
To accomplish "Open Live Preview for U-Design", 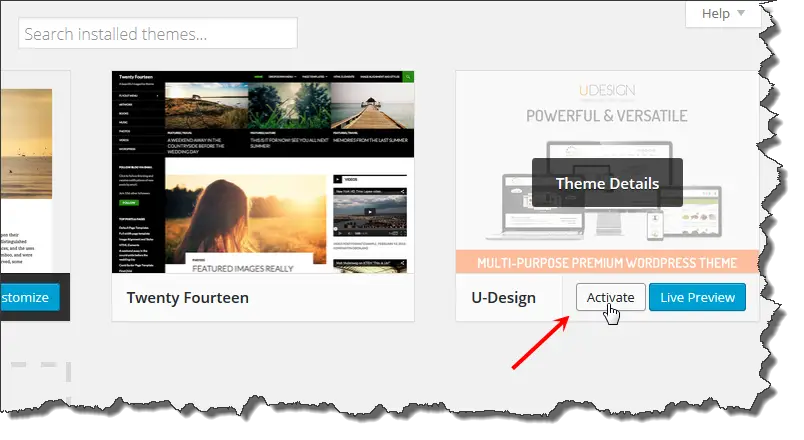I will pyautogui.click(x=697, y=297).
